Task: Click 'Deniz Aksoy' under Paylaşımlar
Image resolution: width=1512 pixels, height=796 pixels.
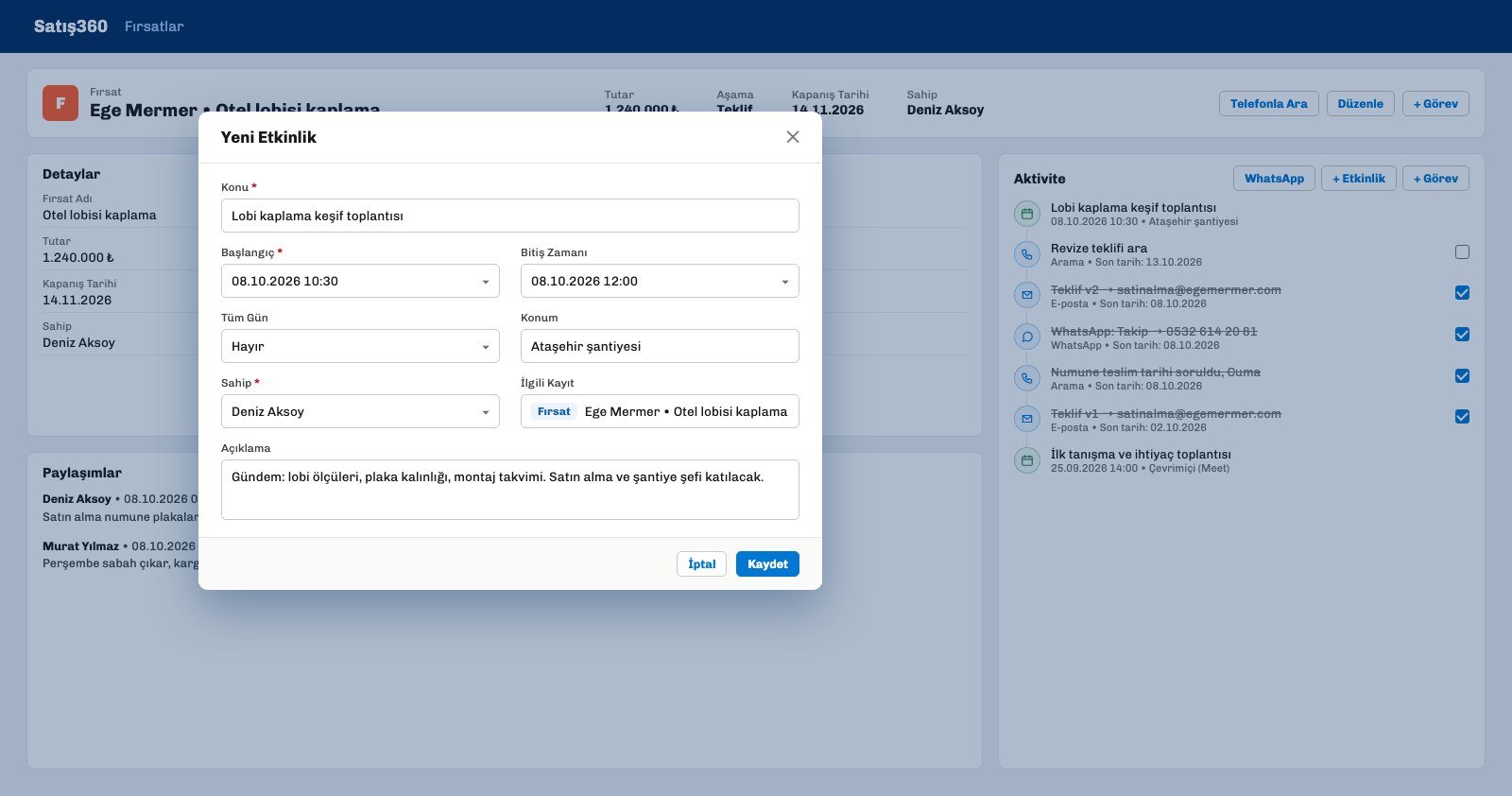Action: [x=77, y=499]
